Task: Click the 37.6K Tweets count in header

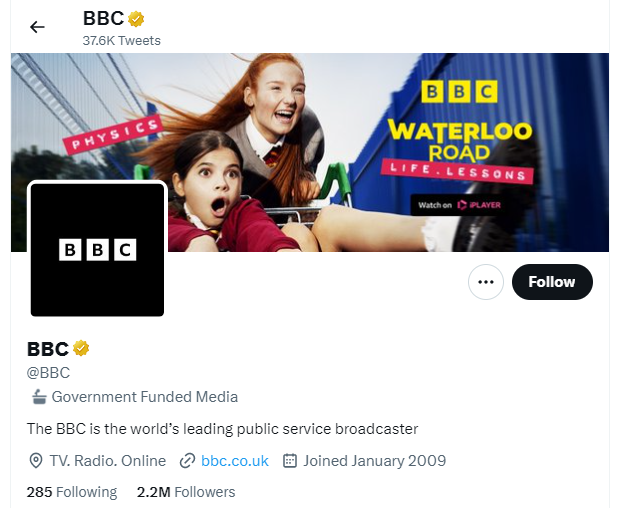Action: point(122,41)
